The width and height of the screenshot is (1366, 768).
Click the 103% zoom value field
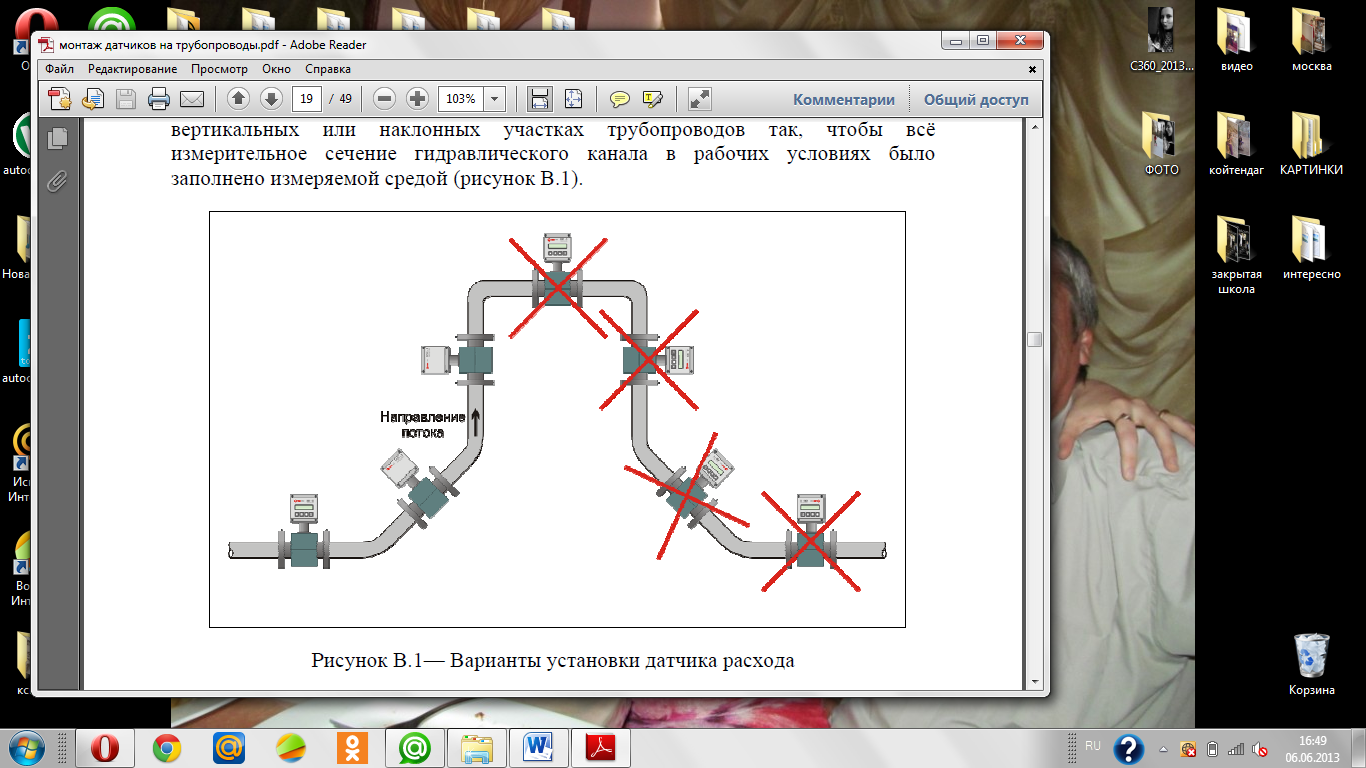461,99
